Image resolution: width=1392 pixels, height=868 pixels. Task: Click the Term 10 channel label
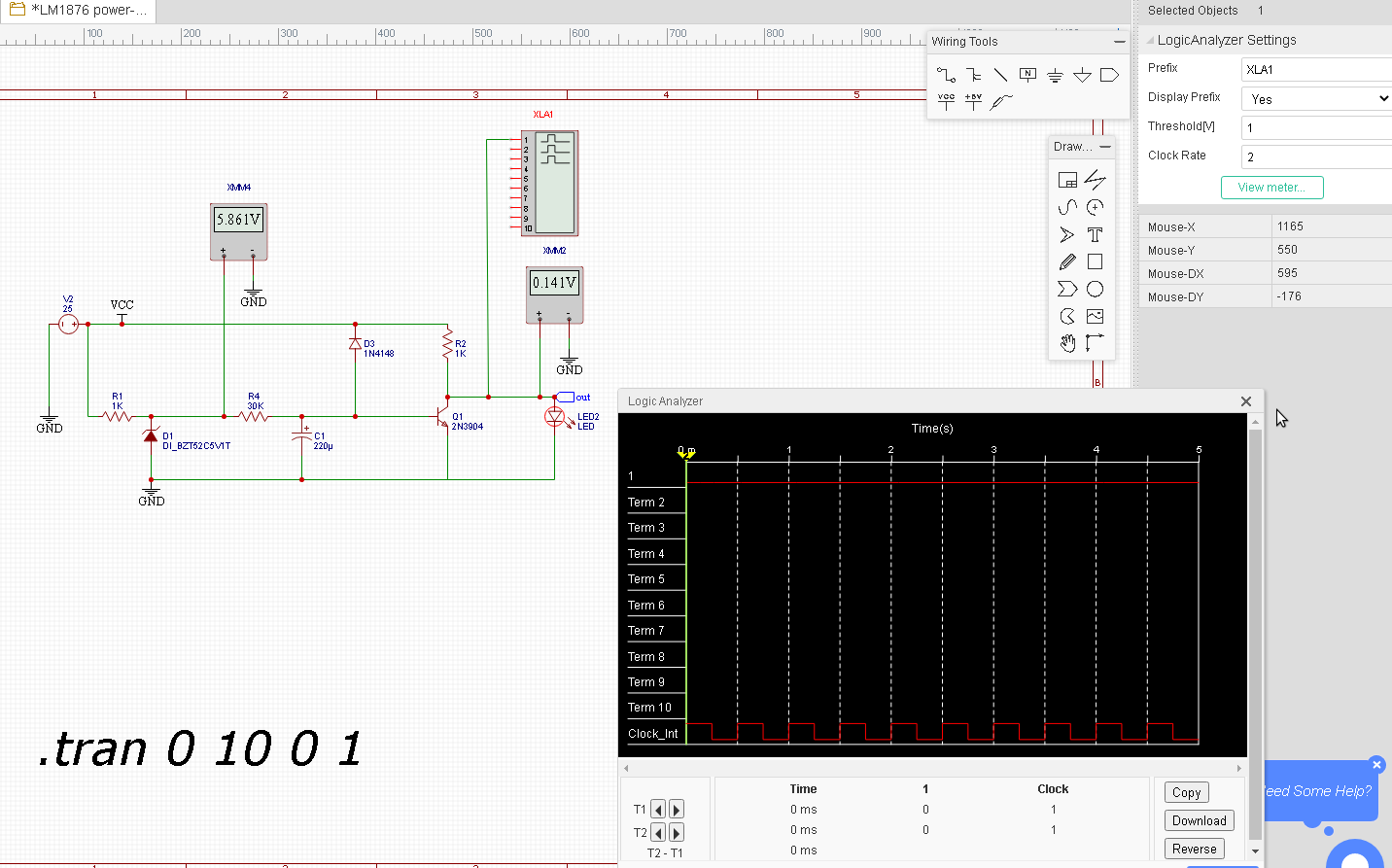(649, 708)
